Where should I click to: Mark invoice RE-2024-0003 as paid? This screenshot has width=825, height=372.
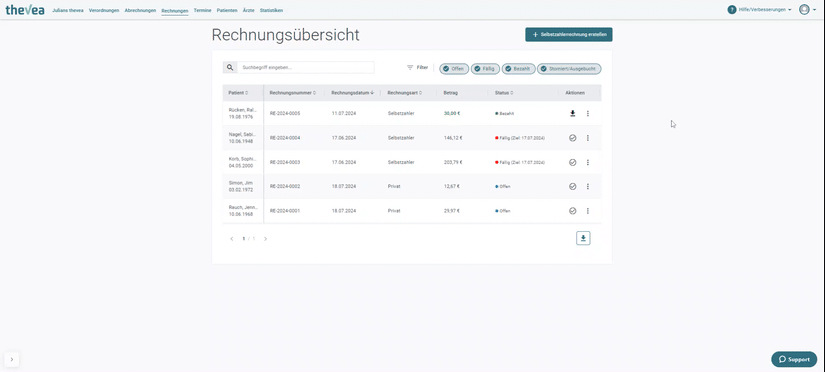(x=572, y=162)
